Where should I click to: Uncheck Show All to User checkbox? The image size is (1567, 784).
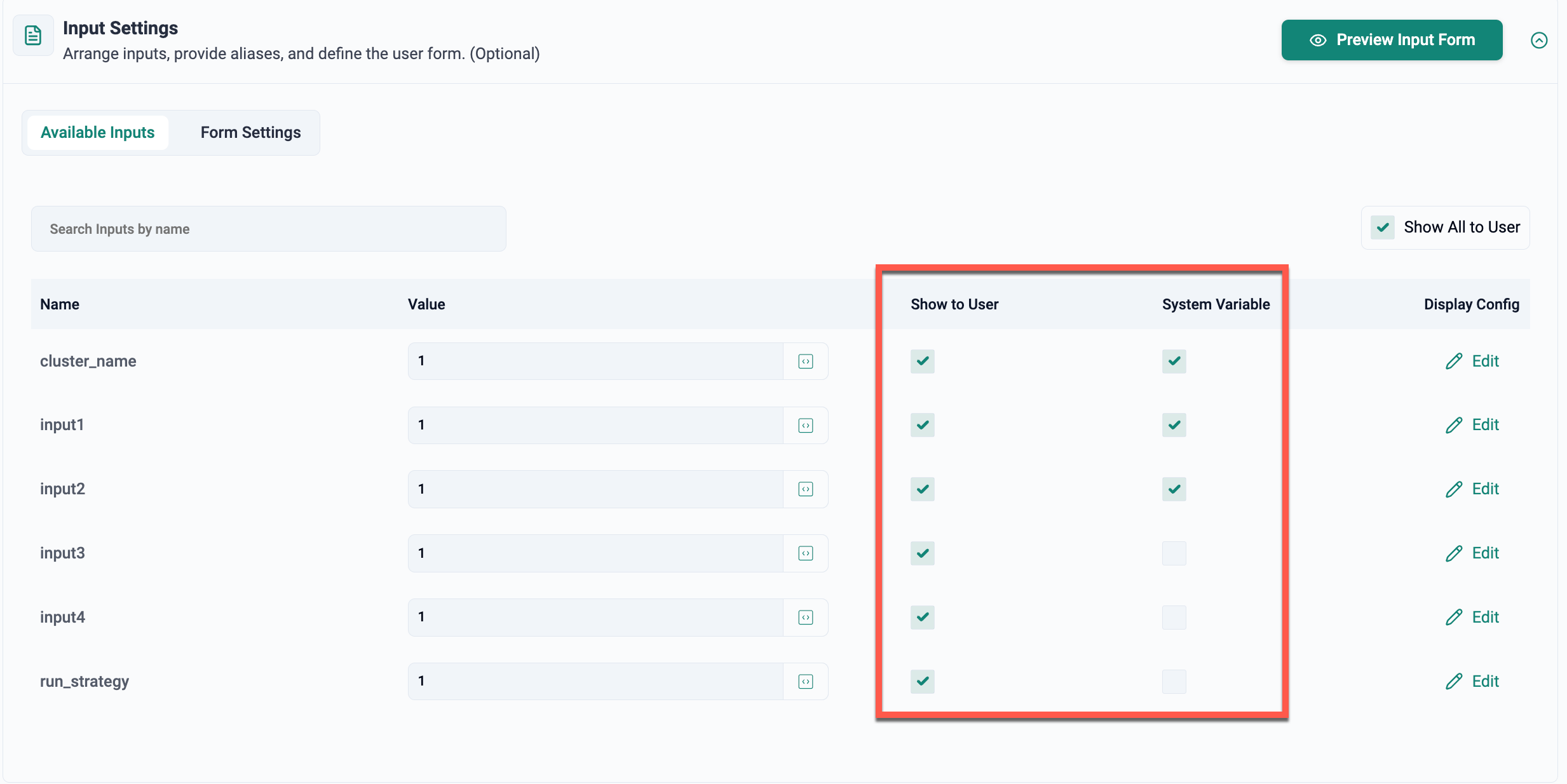1382,227
